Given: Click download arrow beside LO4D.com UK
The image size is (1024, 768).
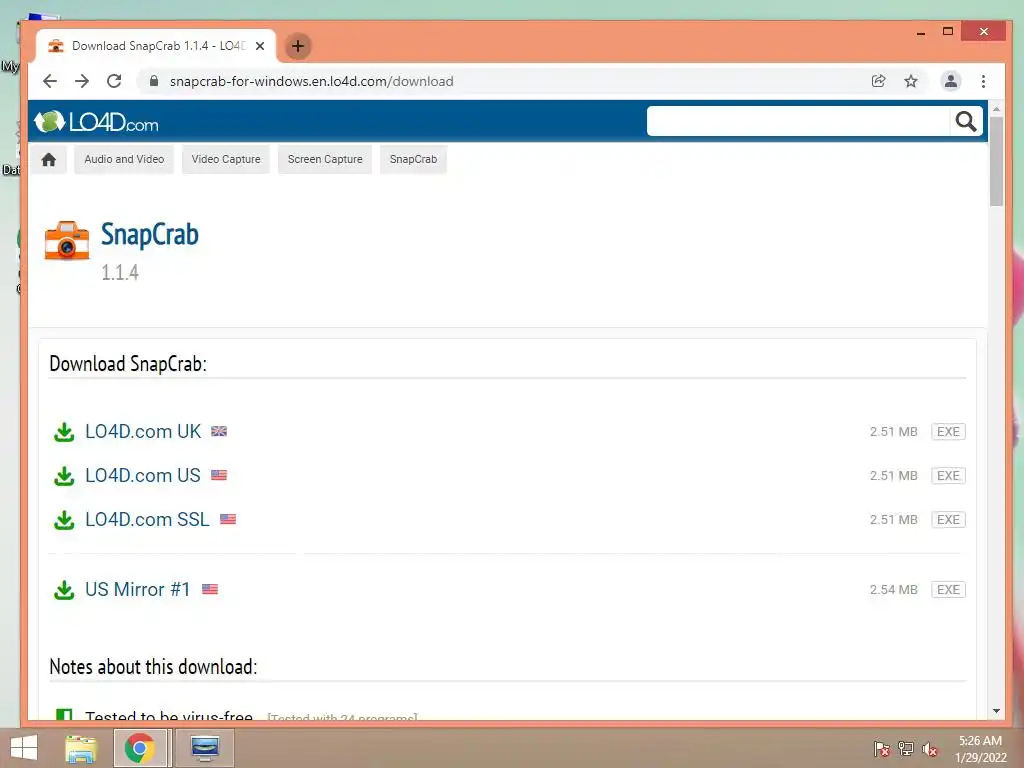Looking at the screenshot, I should (64, 432).
